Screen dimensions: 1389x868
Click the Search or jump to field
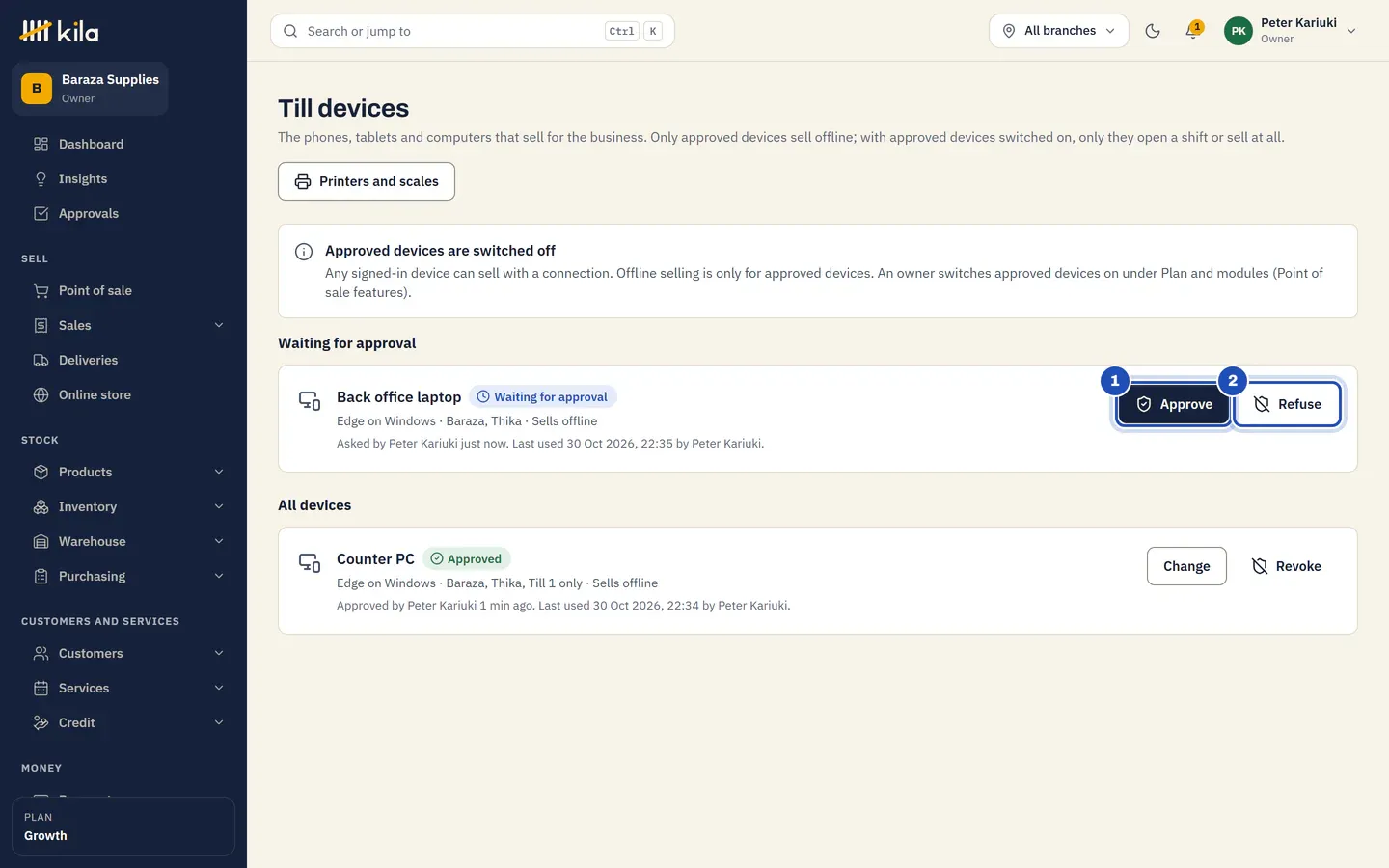(x=473, y=31)
